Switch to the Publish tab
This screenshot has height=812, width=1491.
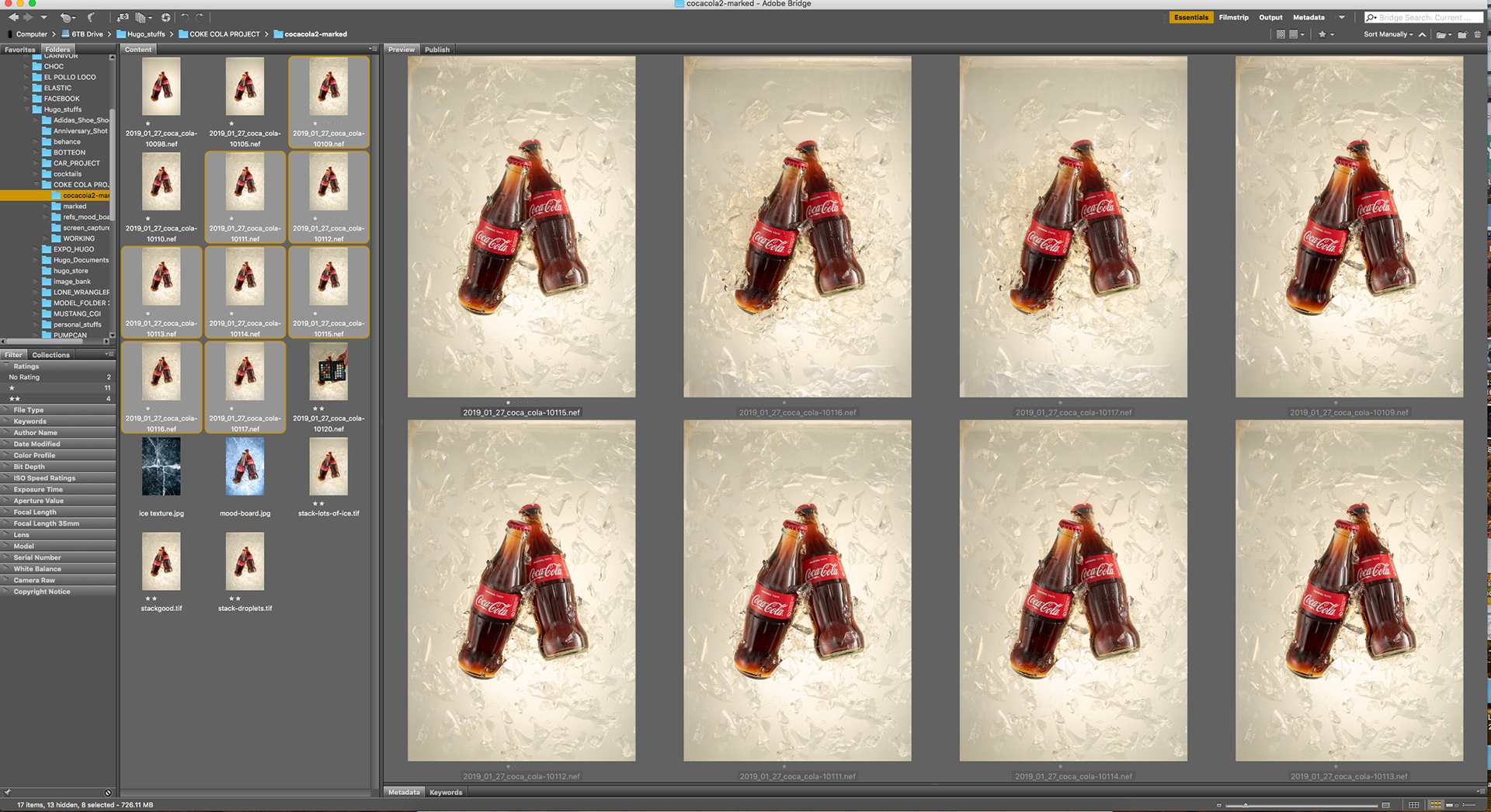point(436,50)
